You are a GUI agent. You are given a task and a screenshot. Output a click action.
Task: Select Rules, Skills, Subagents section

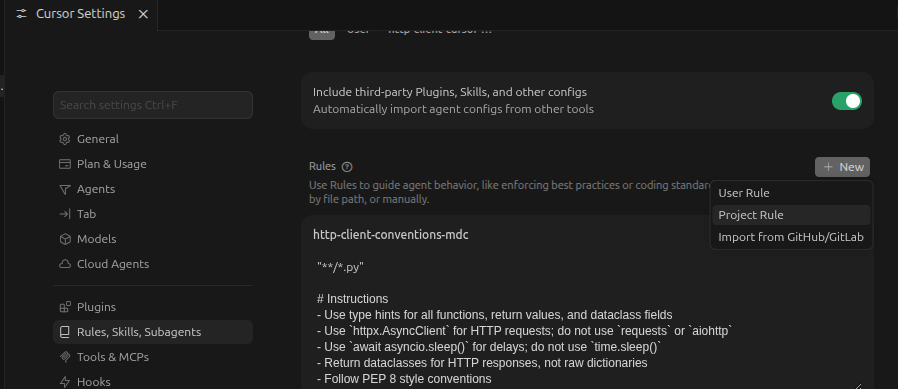click(153, 332)
